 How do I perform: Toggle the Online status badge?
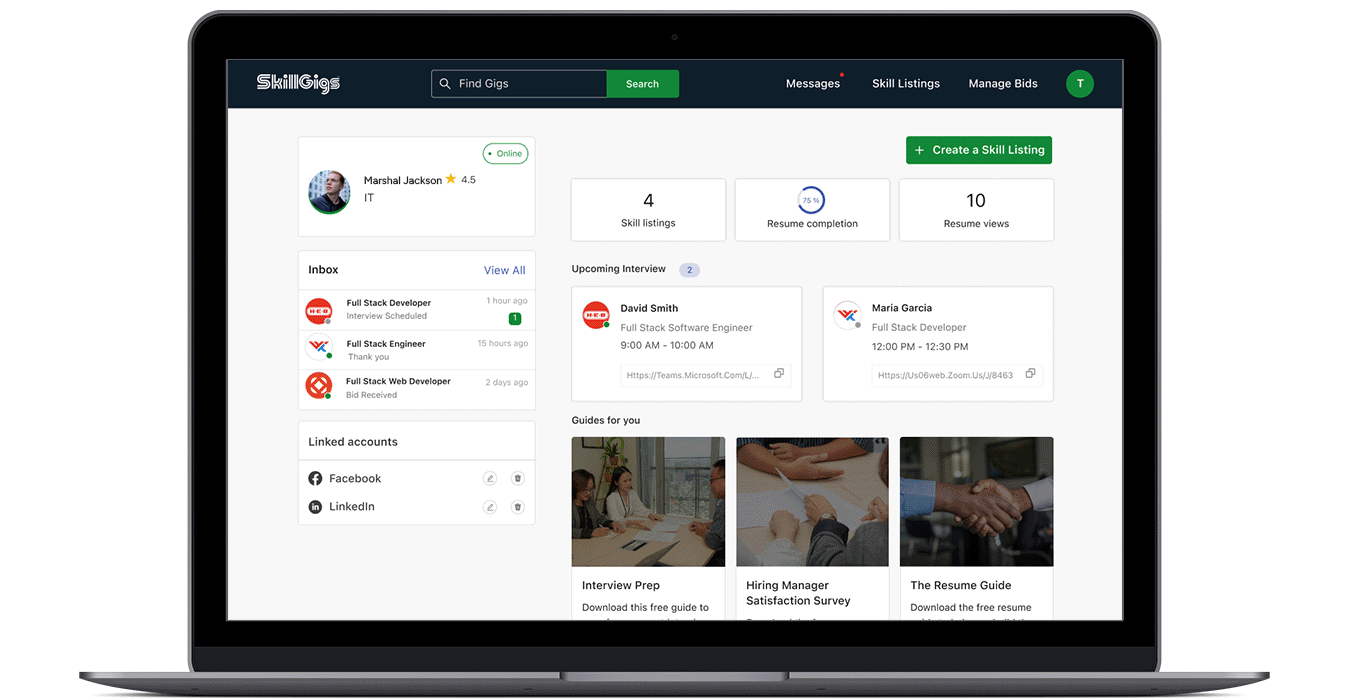tap(505, 153)
